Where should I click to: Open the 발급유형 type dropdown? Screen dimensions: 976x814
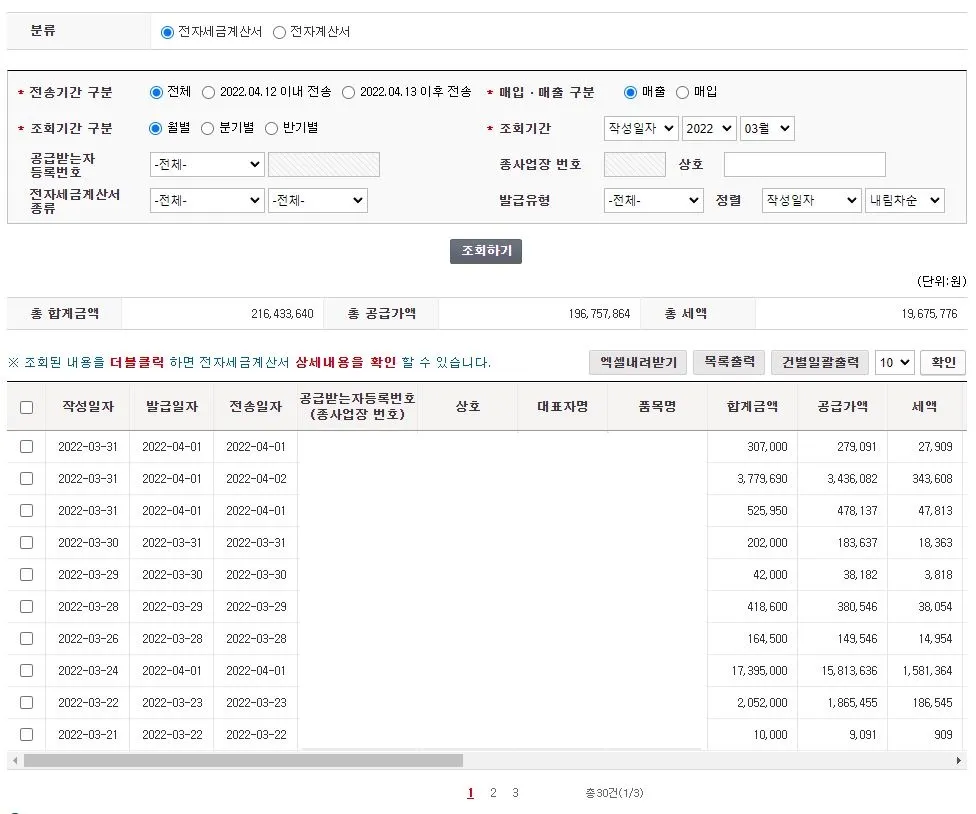[653, 200]
